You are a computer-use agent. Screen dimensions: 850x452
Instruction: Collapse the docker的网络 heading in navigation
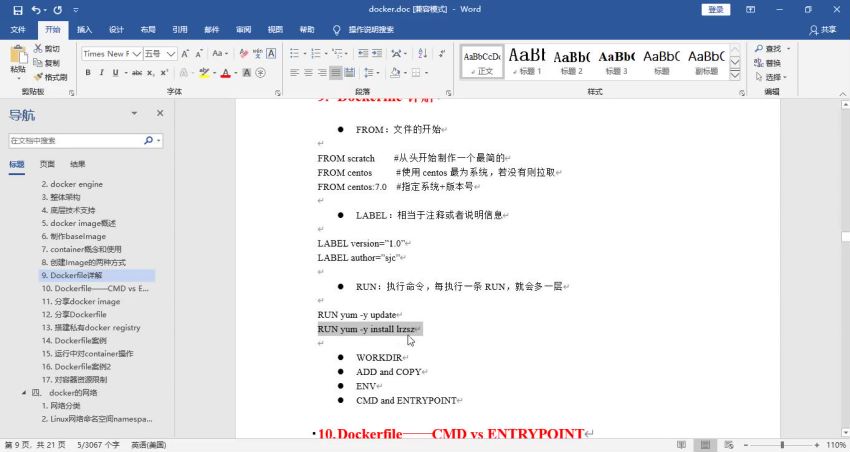click(23, 392)
